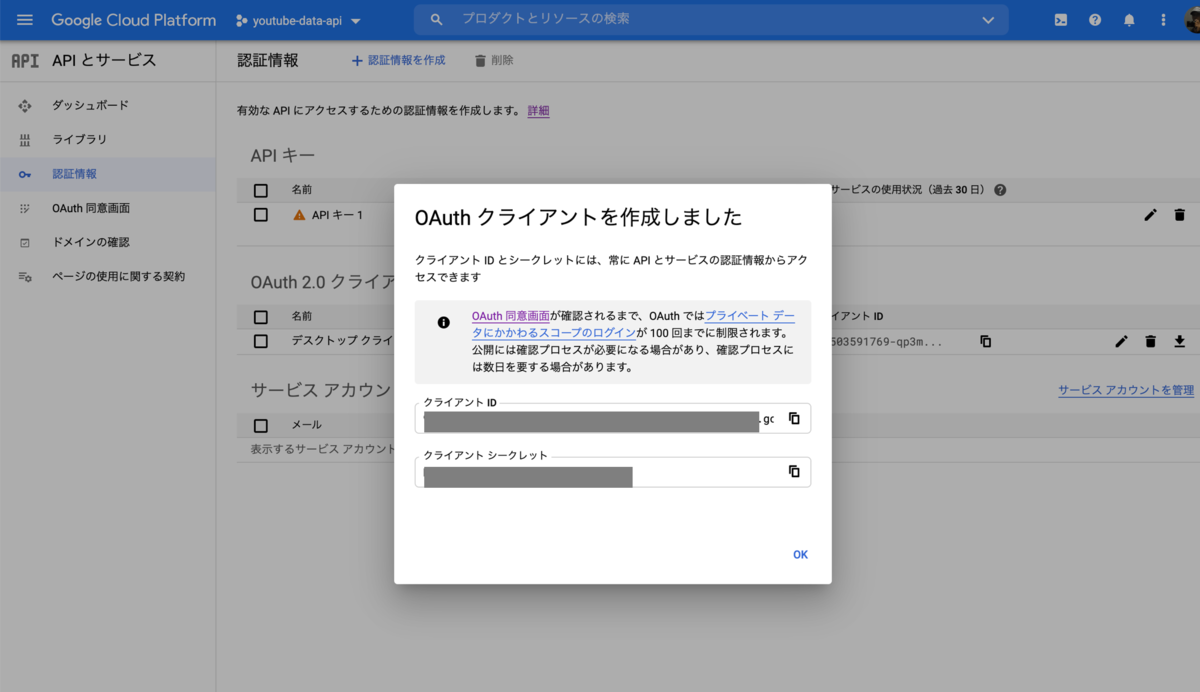Copy the クライアント シークレット value
Viewport: 1200px width, 692px height.
(795, 471)
